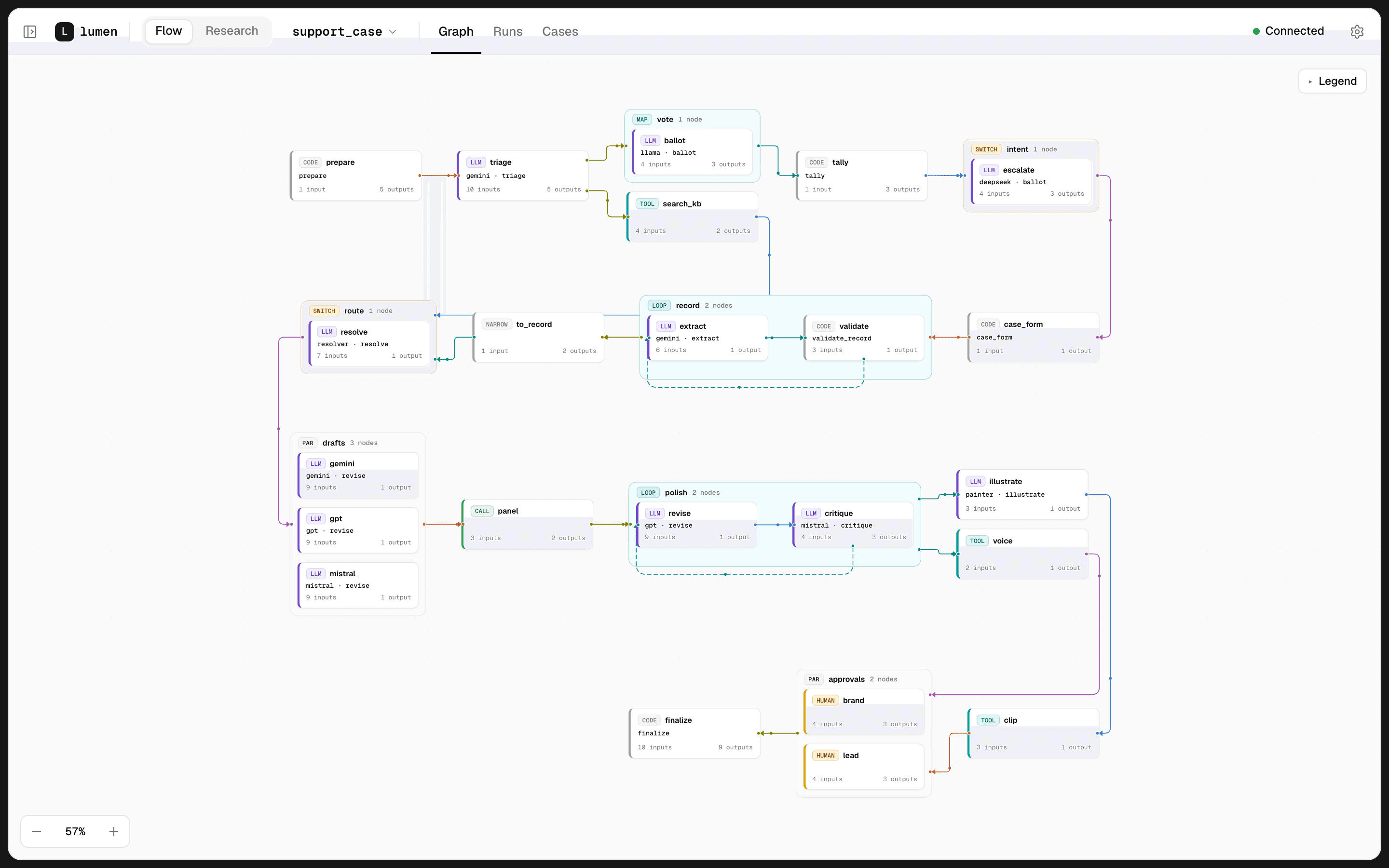Open settings gear icon
Viewport: 1389px width, 868px height.
coord(1357,31)
